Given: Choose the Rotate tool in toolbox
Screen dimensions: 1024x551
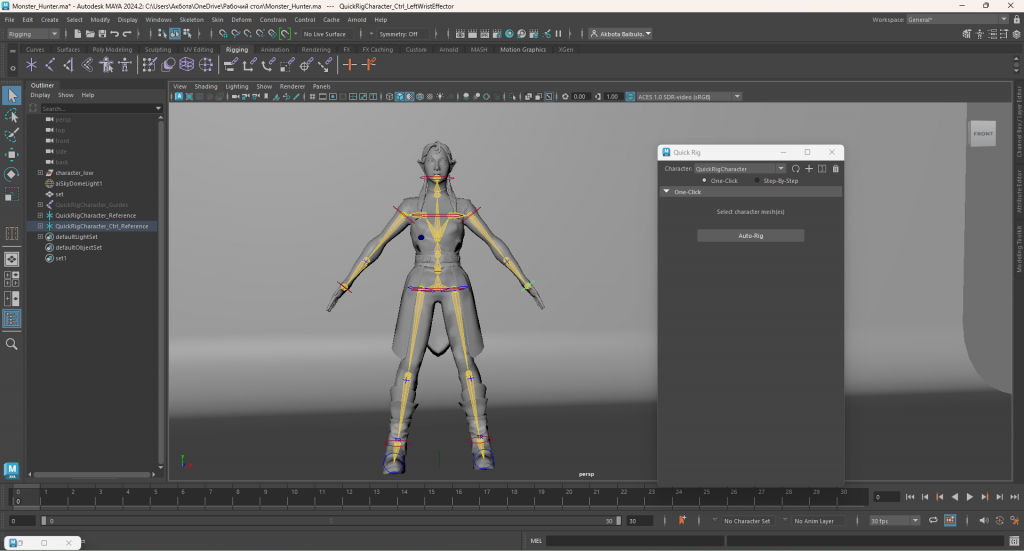Looking at the screenshot, I should click(x=12, y=174).
